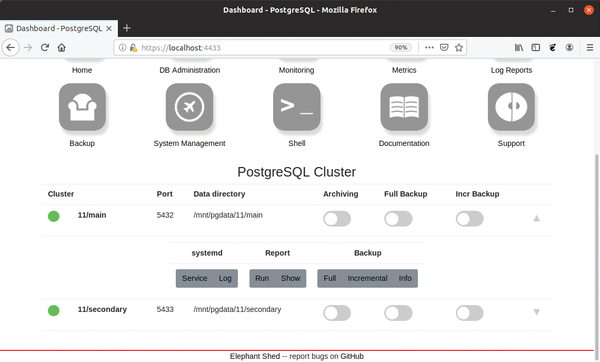Expand the 11/secondary cluster details arrow

[536, 312]
